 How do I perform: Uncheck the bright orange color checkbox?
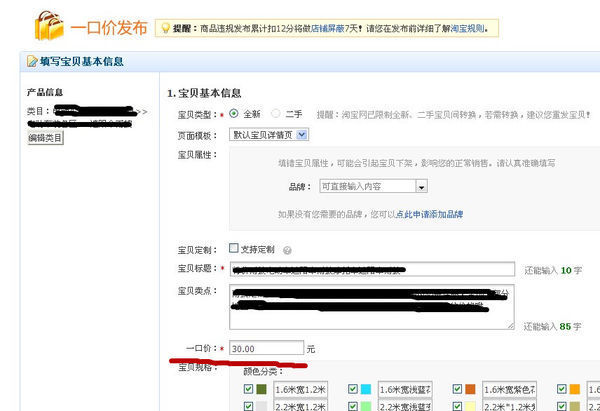click(x=561, y=389)
